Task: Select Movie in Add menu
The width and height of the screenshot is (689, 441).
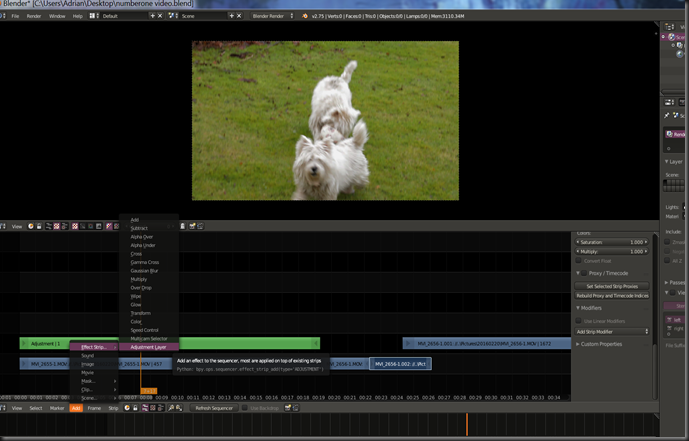Action: click(x=94, y=372)
